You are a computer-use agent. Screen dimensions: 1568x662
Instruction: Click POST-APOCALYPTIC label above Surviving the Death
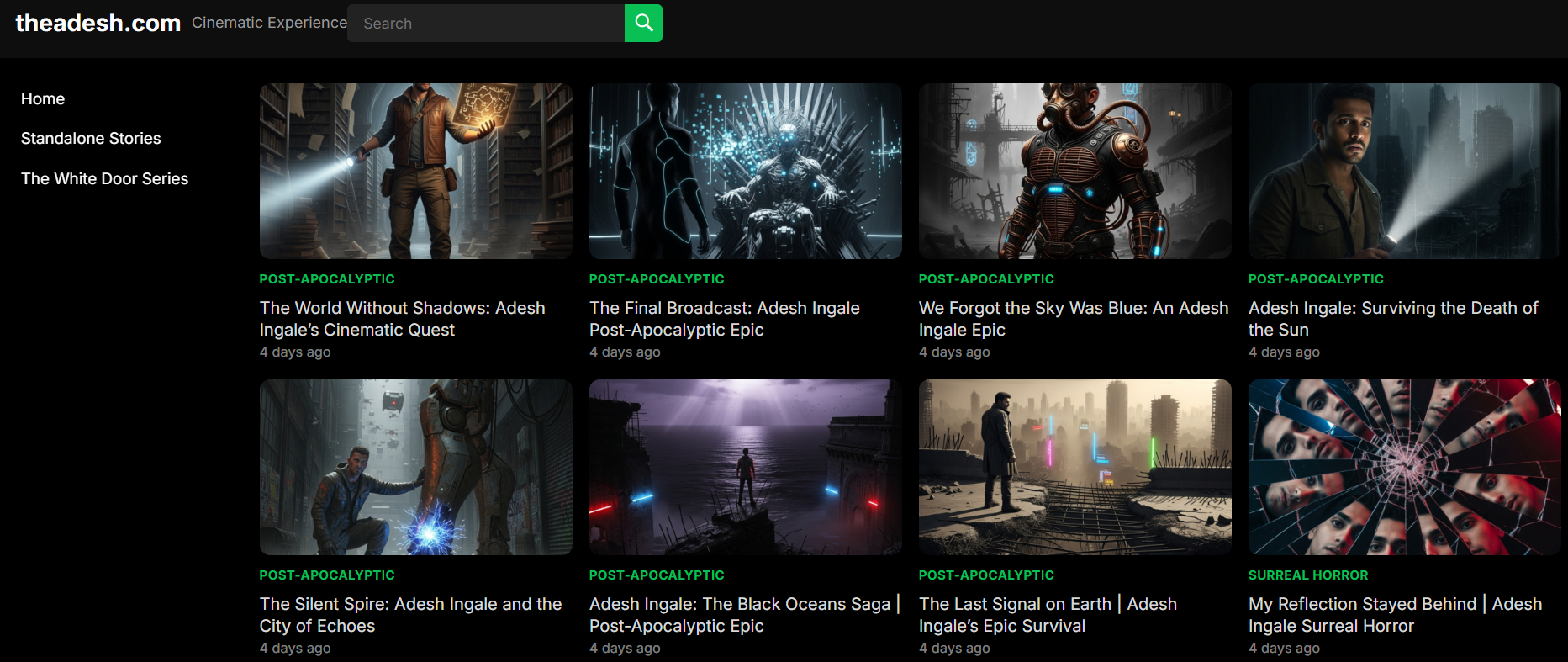click(x=1316, y=279)
